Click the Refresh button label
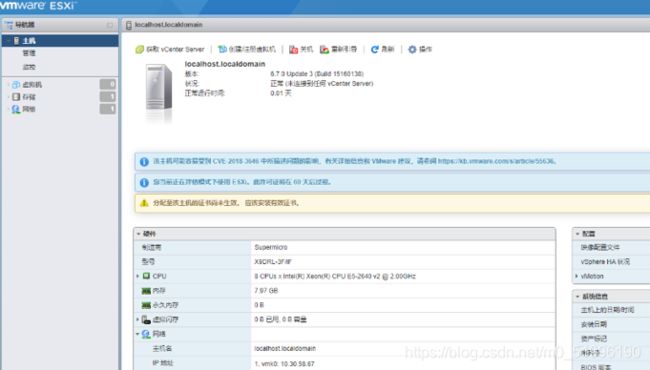 388,49
